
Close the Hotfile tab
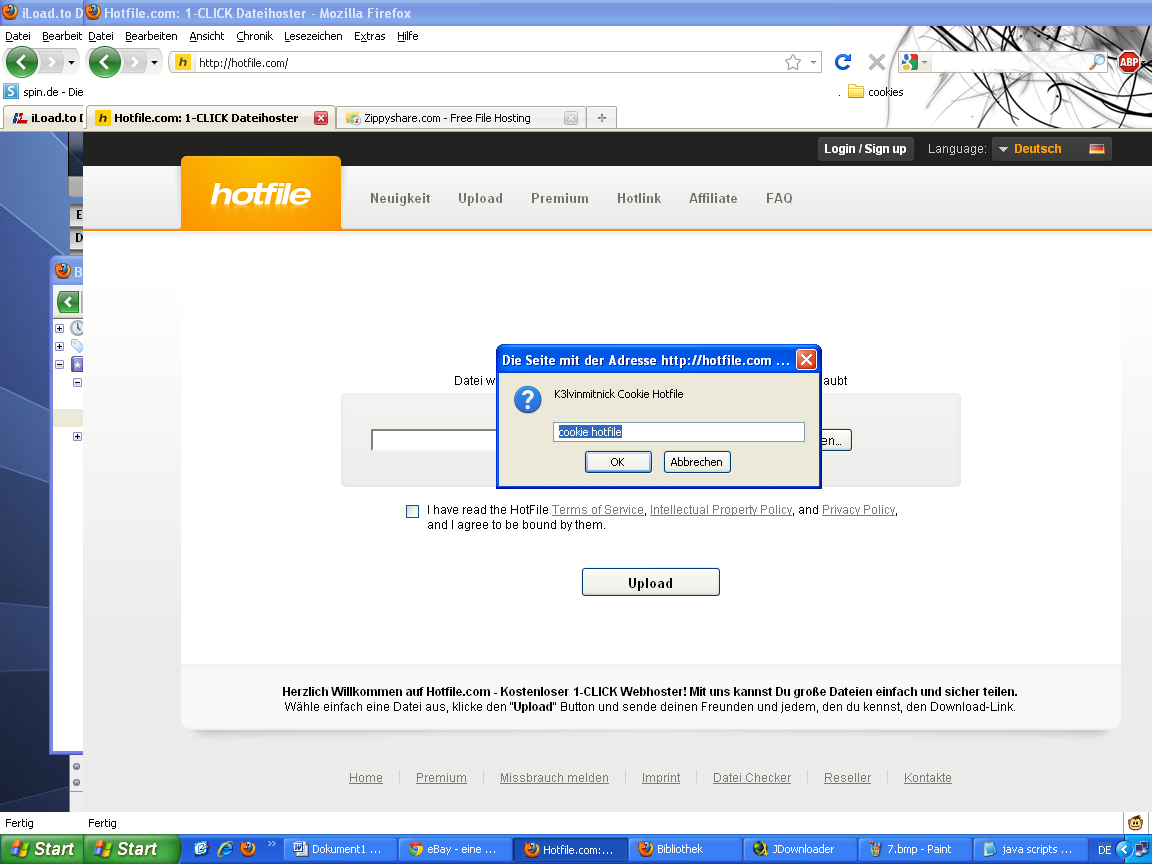click(321, 118)
